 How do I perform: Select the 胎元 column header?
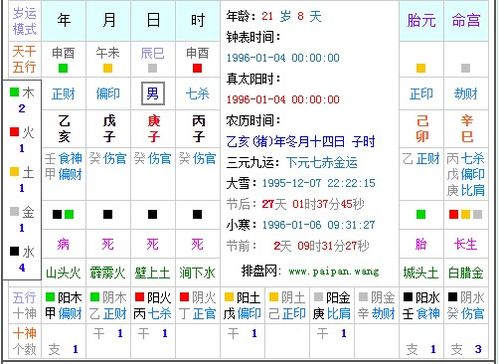click(x=421, y=21)
